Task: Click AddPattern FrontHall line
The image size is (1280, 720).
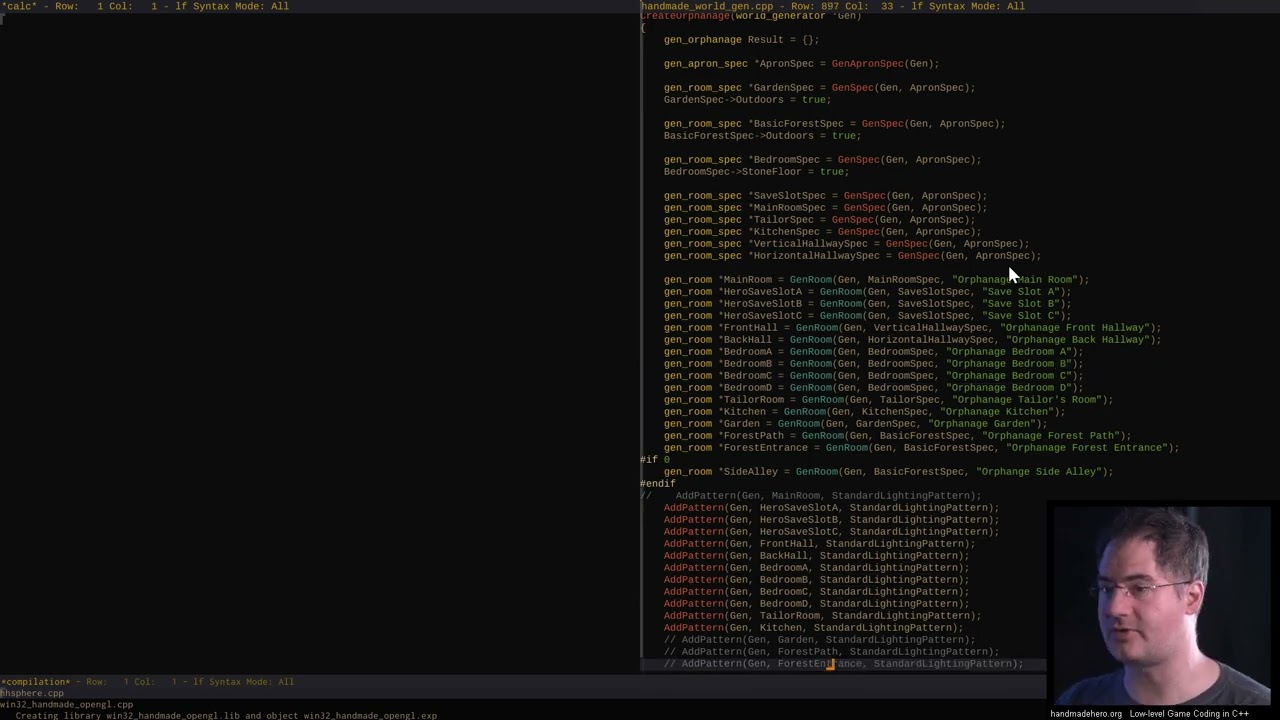Action: coord(819,544)
